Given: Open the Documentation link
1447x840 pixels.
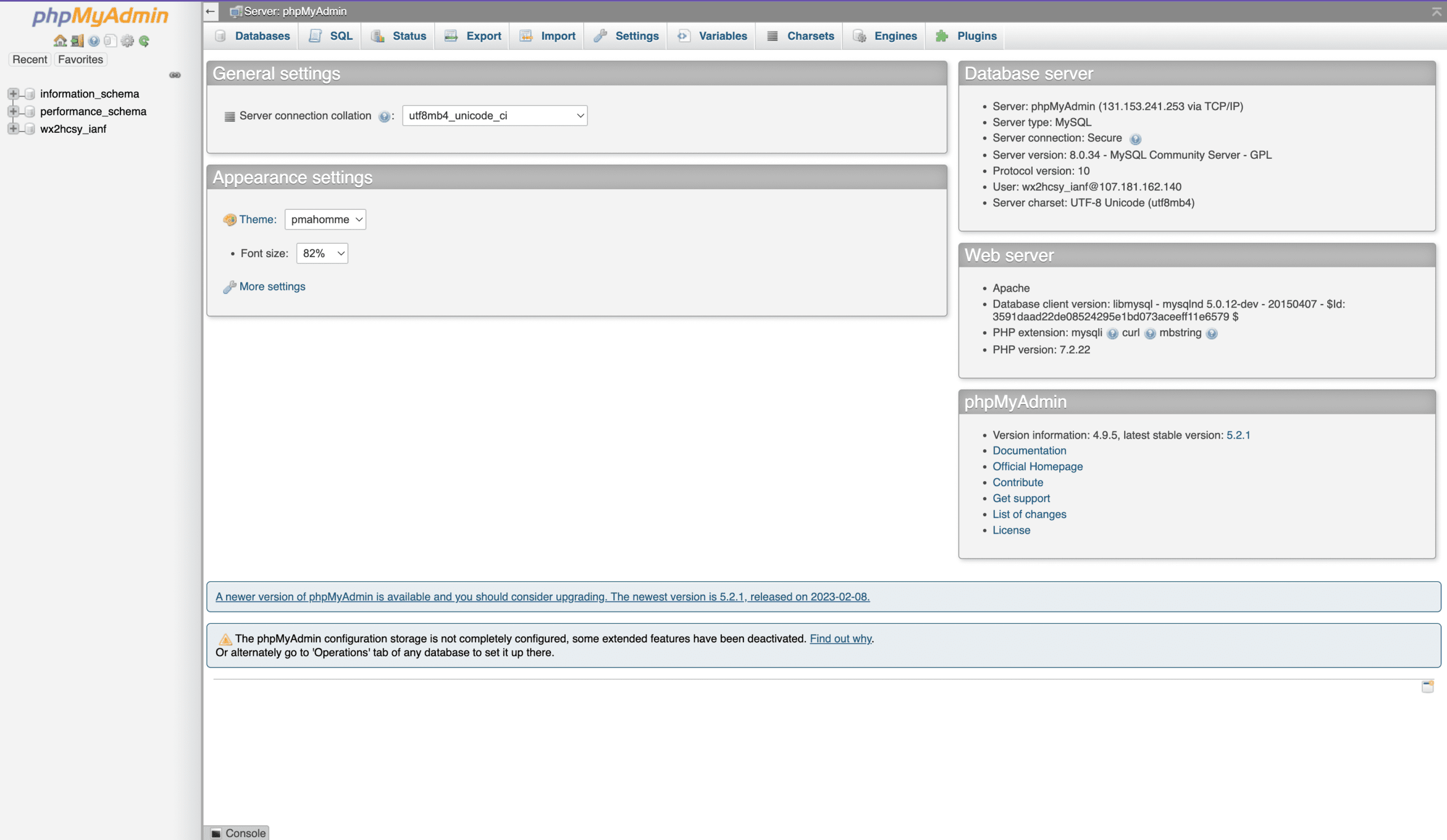Looking at the screenshot, I should pos(1029,451).
